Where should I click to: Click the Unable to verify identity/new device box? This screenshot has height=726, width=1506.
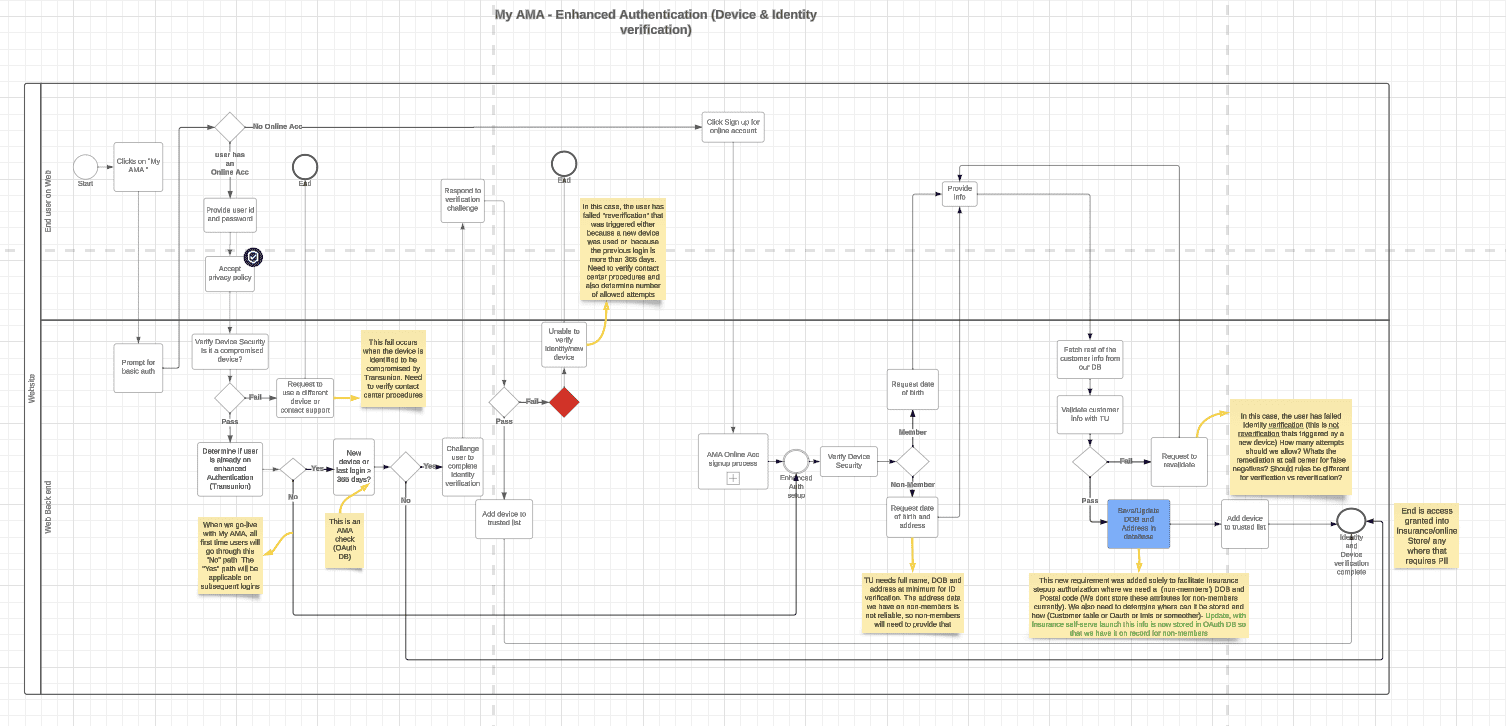tap(564, 345)
